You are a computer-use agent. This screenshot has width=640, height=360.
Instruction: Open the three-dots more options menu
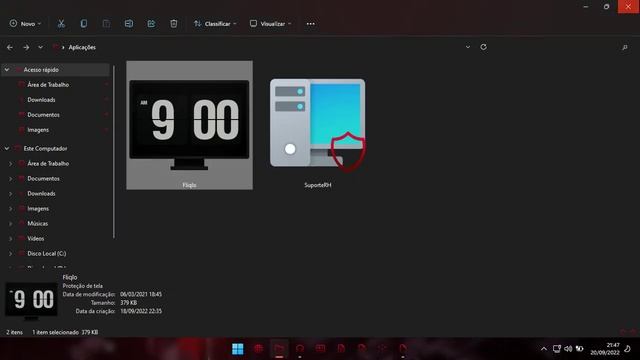pyautogui.click(x=311, y=24)
